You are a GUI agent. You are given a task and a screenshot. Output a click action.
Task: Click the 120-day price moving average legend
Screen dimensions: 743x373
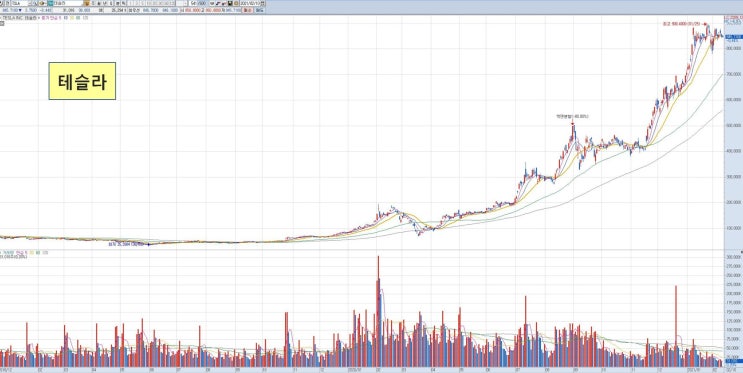click(x=85, y=18)
